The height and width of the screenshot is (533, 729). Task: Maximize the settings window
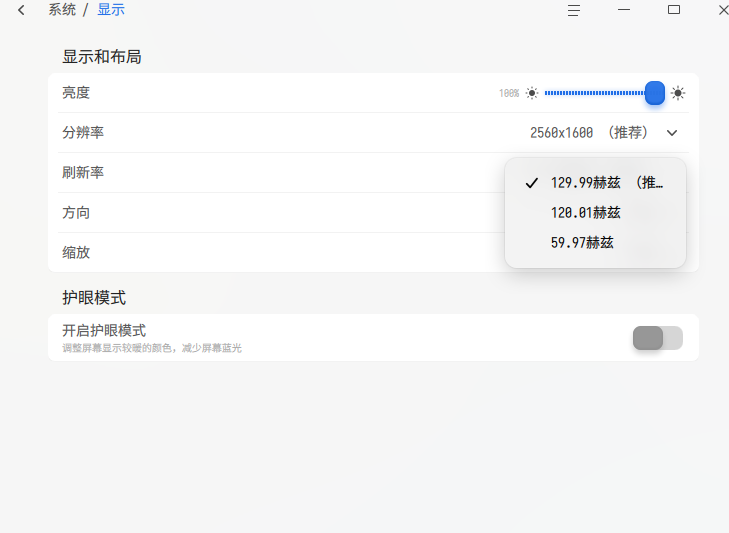[674, 10]
